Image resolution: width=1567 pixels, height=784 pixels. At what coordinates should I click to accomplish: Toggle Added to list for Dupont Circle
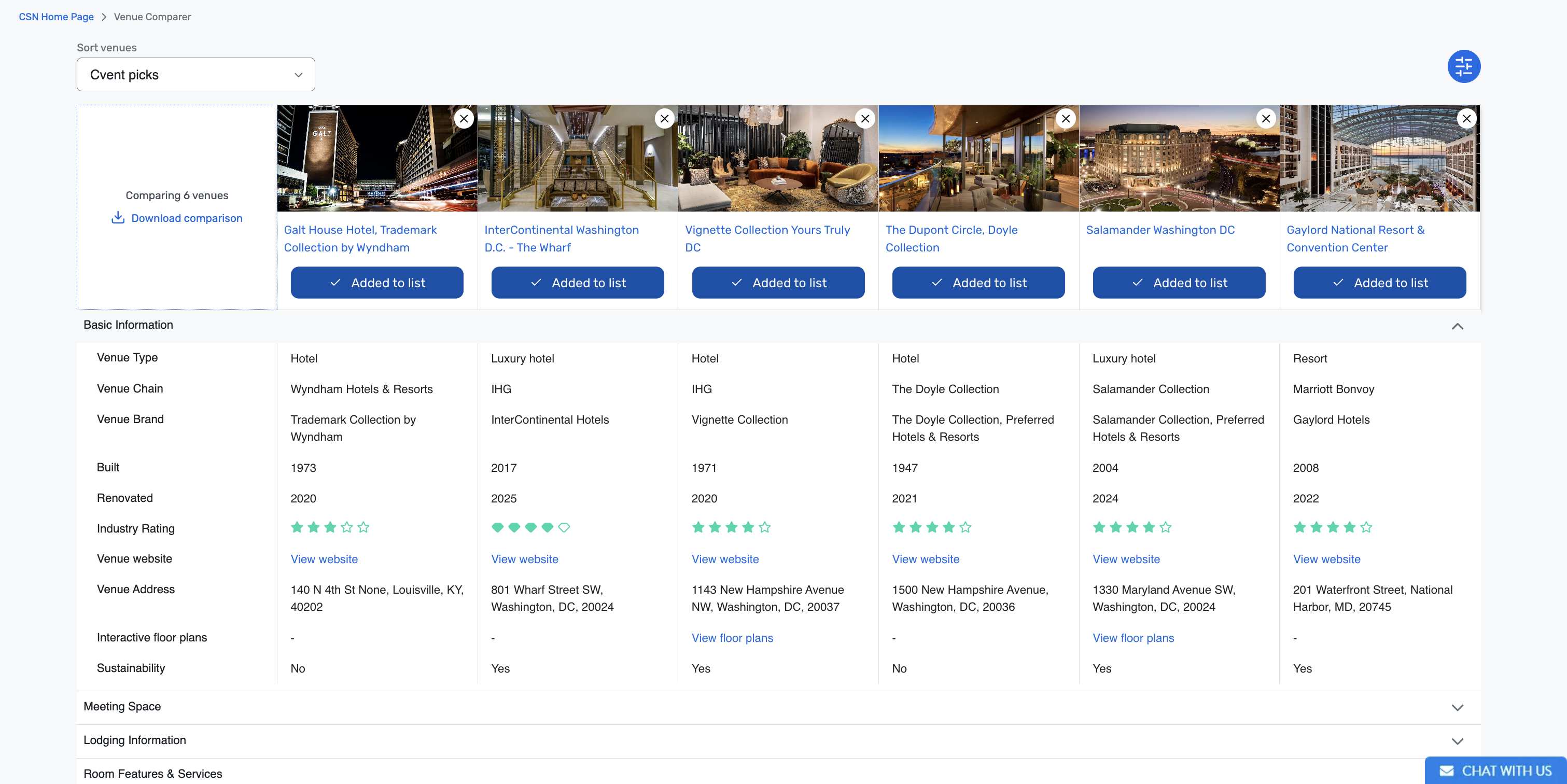(978, 283)
